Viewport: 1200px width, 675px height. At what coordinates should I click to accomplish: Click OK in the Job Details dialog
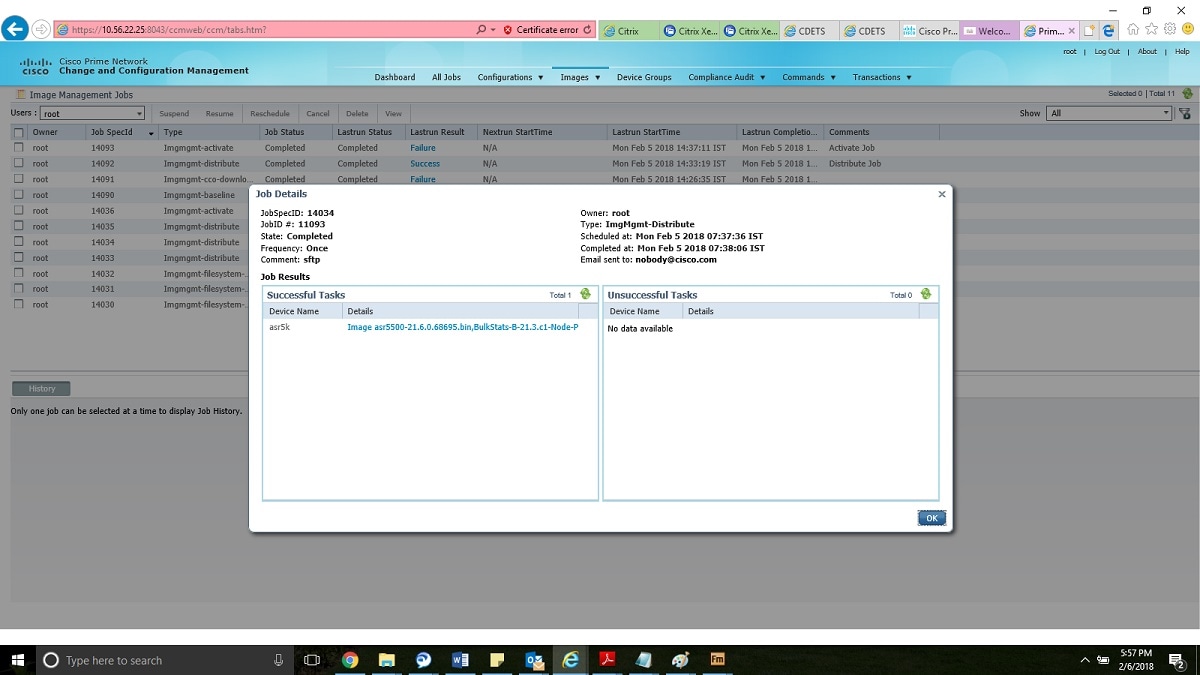point(931,518)
